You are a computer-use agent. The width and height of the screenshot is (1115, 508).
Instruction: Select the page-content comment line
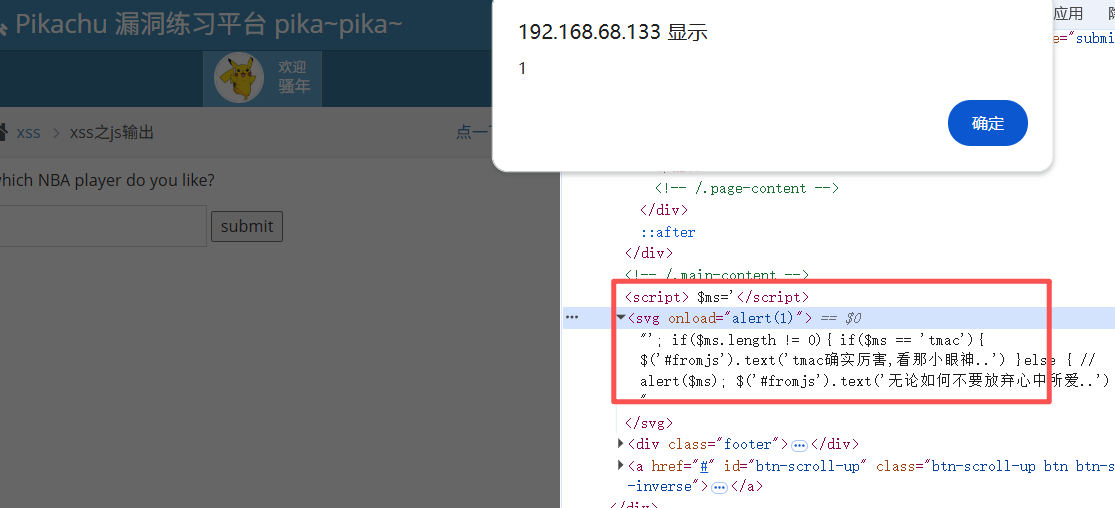(747, 188)
